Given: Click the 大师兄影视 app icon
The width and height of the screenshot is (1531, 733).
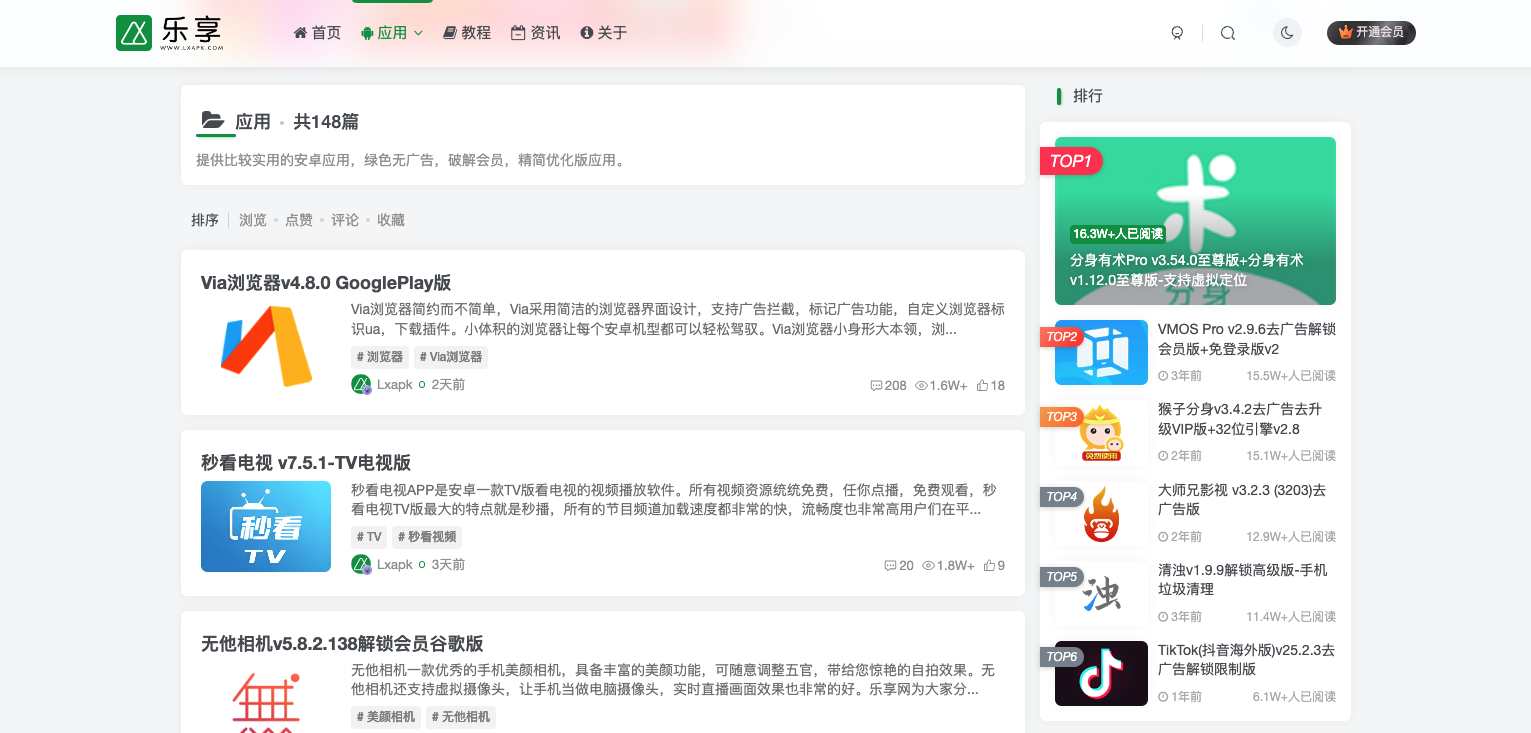Looking at the screenshot, I should (x=1101, y=513).
